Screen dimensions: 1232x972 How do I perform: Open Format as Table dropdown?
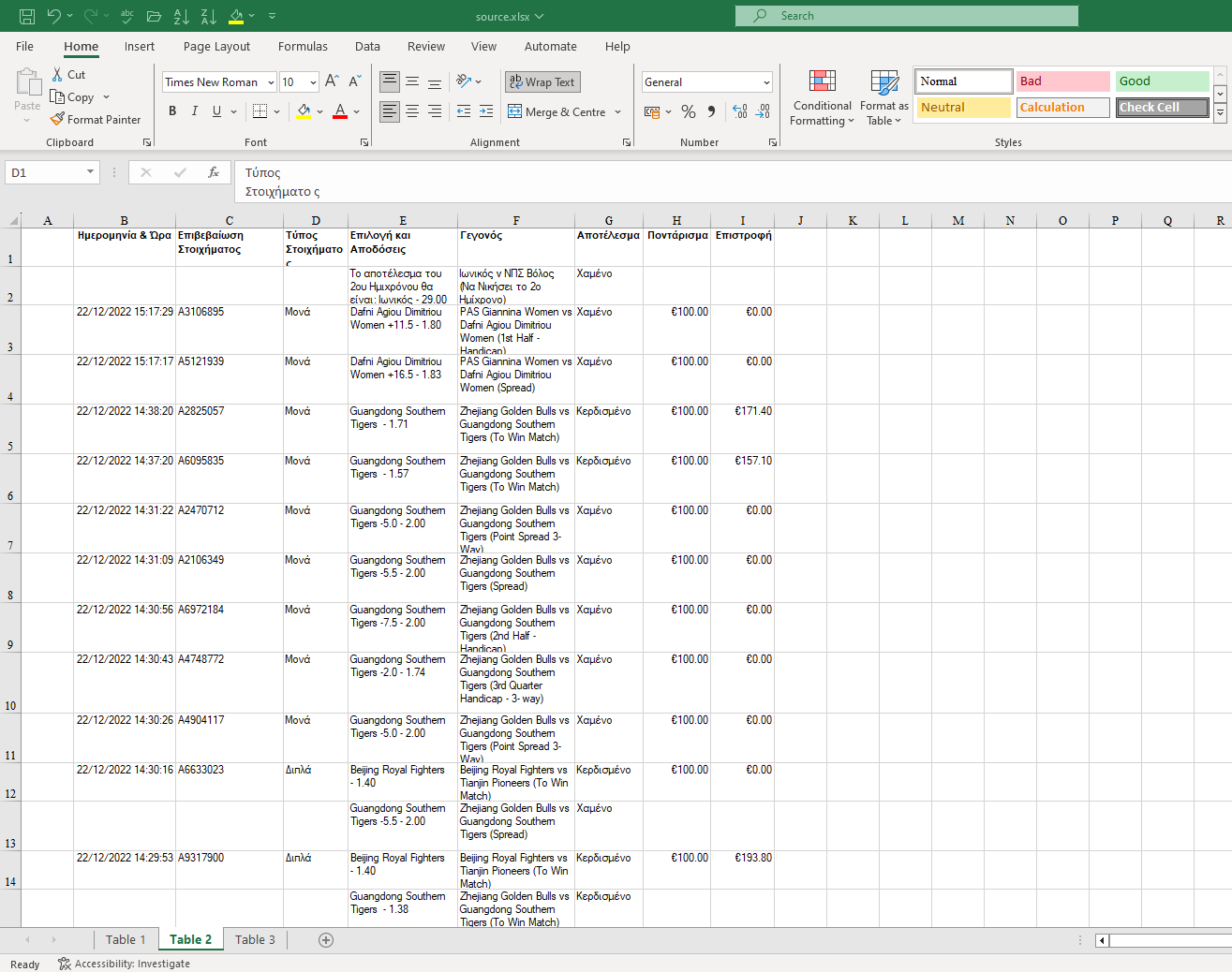tap(884, 97)
